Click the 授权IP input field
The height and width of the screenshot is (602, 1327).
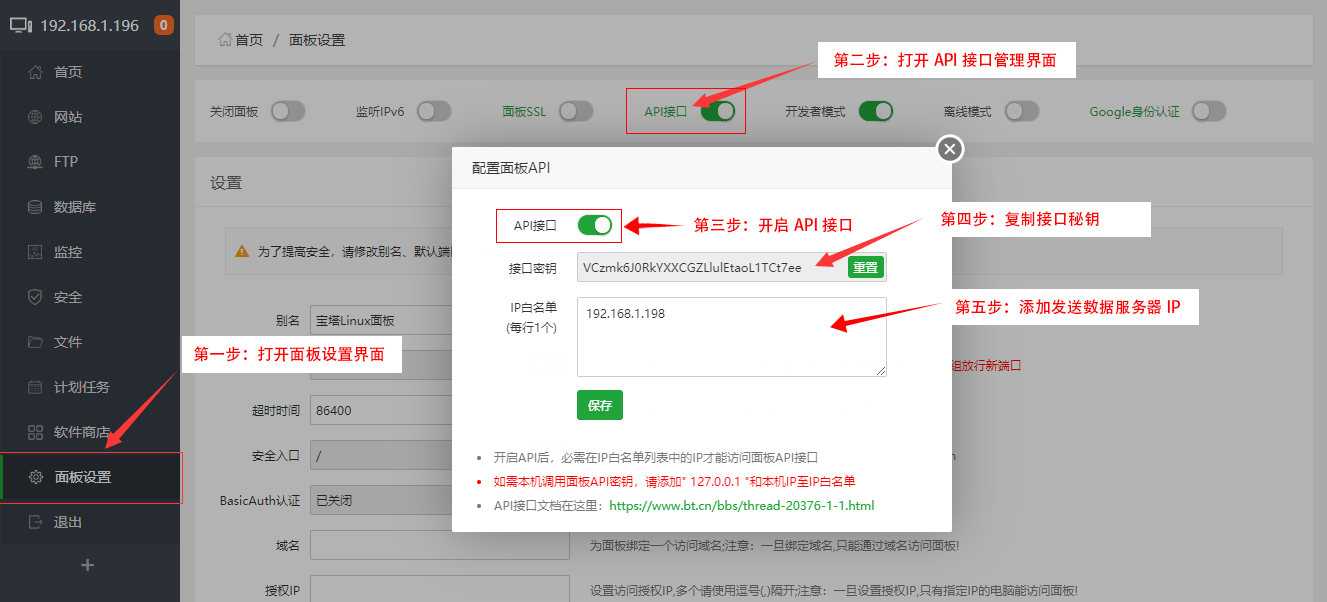click(x=440, y=590)
